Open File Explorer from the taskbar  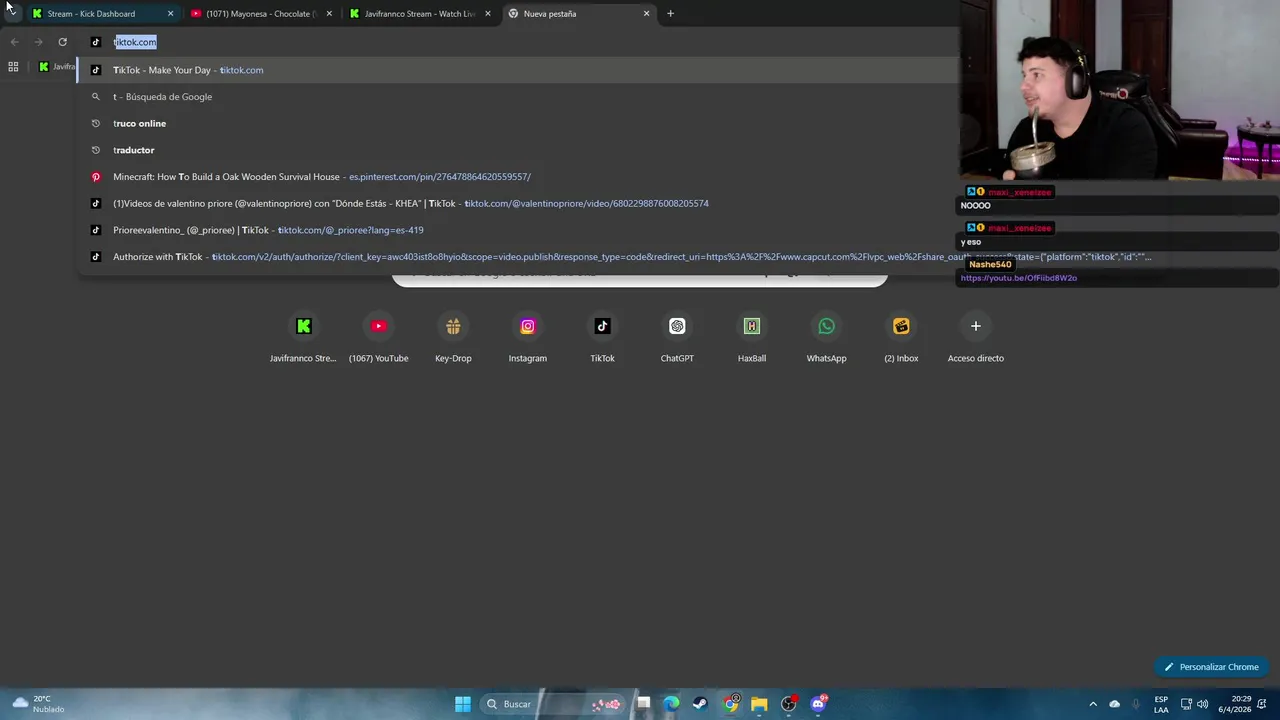pos(759,704)
